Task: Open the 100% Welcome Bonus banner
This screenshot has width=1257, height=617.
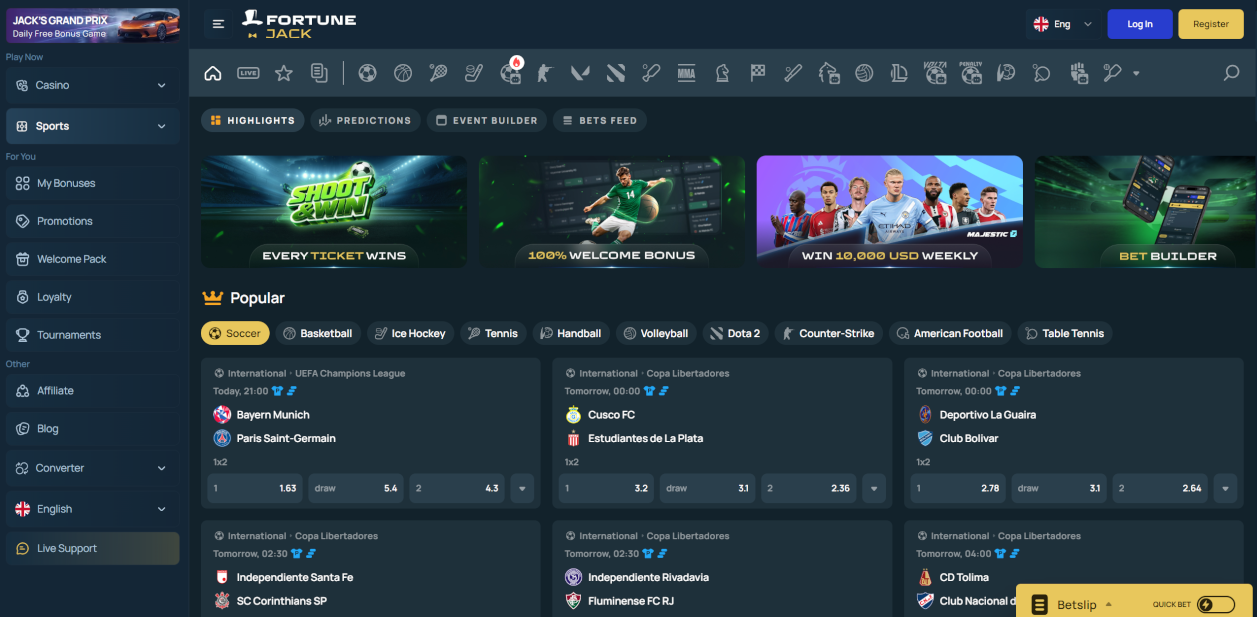Action: point(612,211)
